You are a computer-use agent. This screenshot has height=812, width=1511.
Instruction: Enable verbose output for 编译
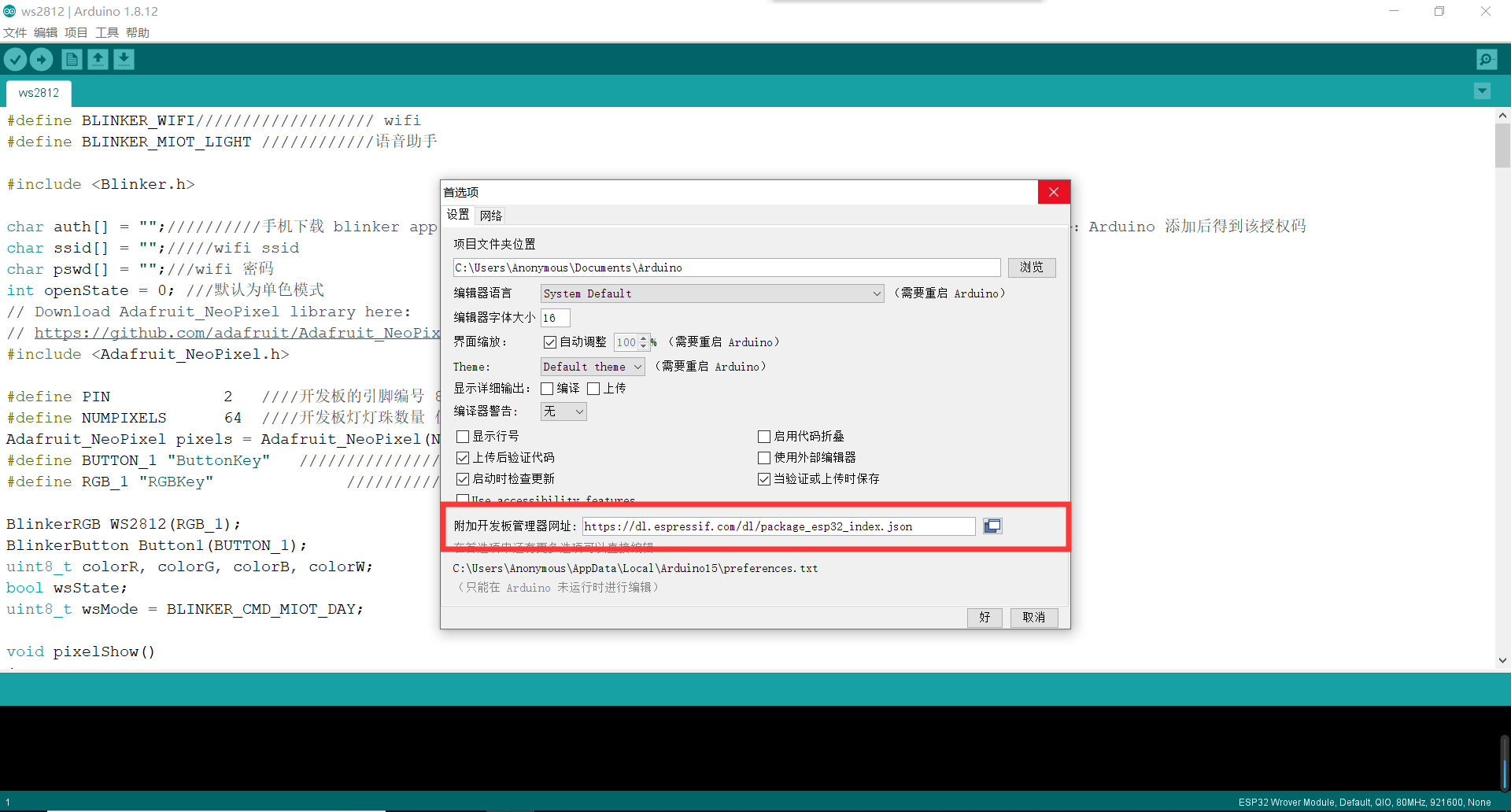[x=547, y=389]
